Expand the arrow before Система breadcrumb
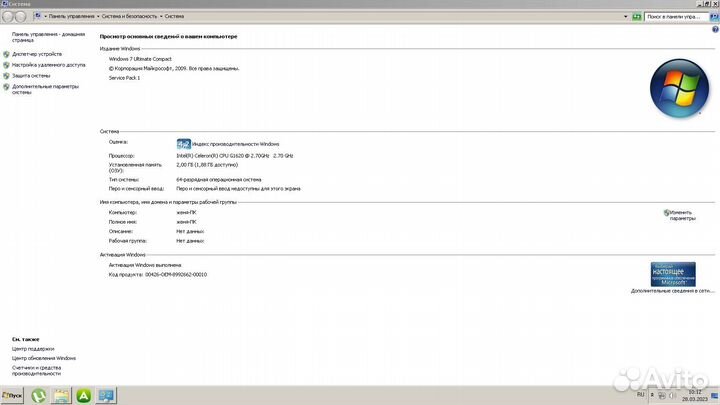 [161, 17]
